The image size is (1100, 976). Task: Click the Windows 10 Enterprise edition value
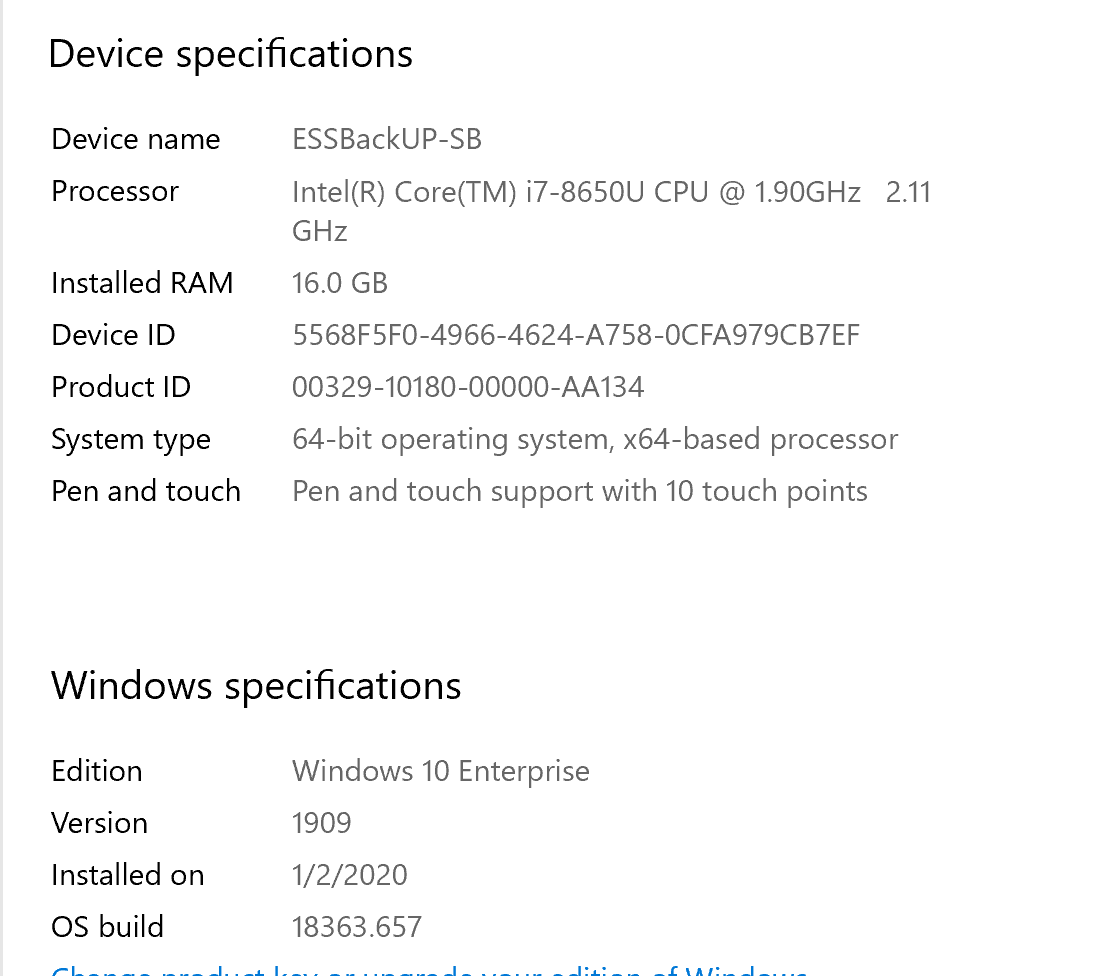click(440, 771)
